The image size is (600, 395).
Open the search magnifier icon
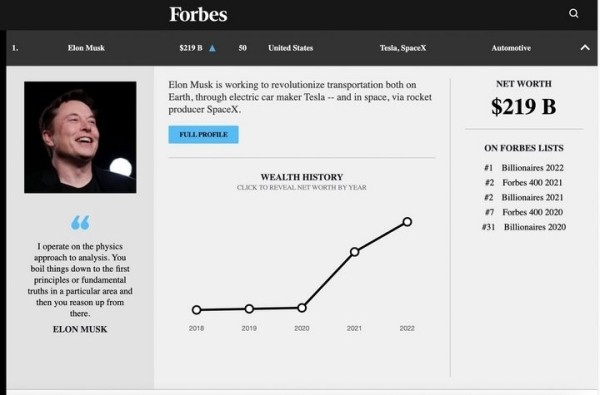(x=573, y=13)
